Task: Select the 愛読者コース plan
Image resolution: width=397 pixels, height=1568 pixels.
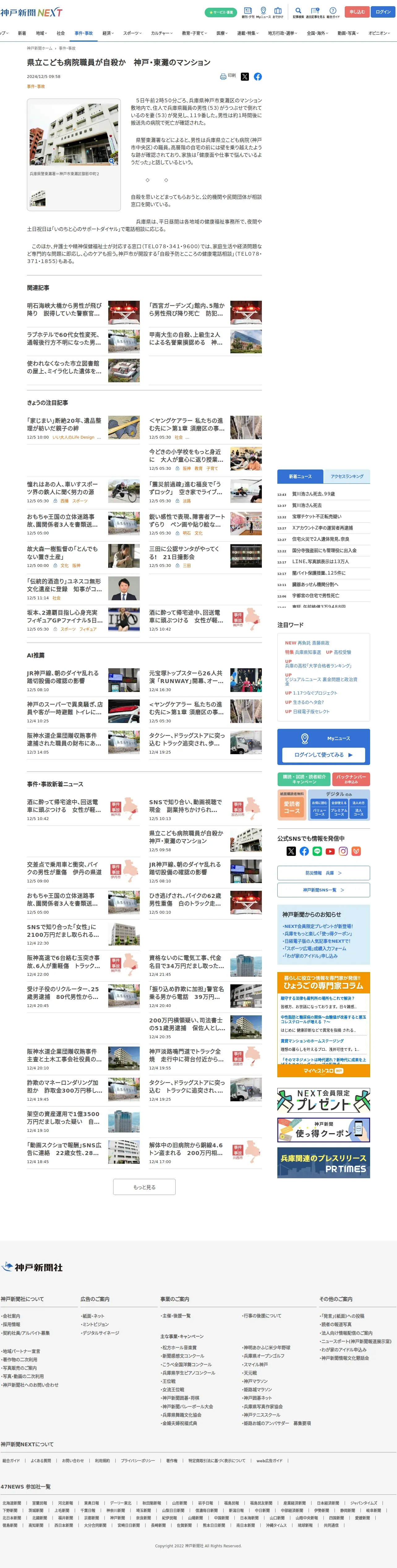Action: [292, 807]
